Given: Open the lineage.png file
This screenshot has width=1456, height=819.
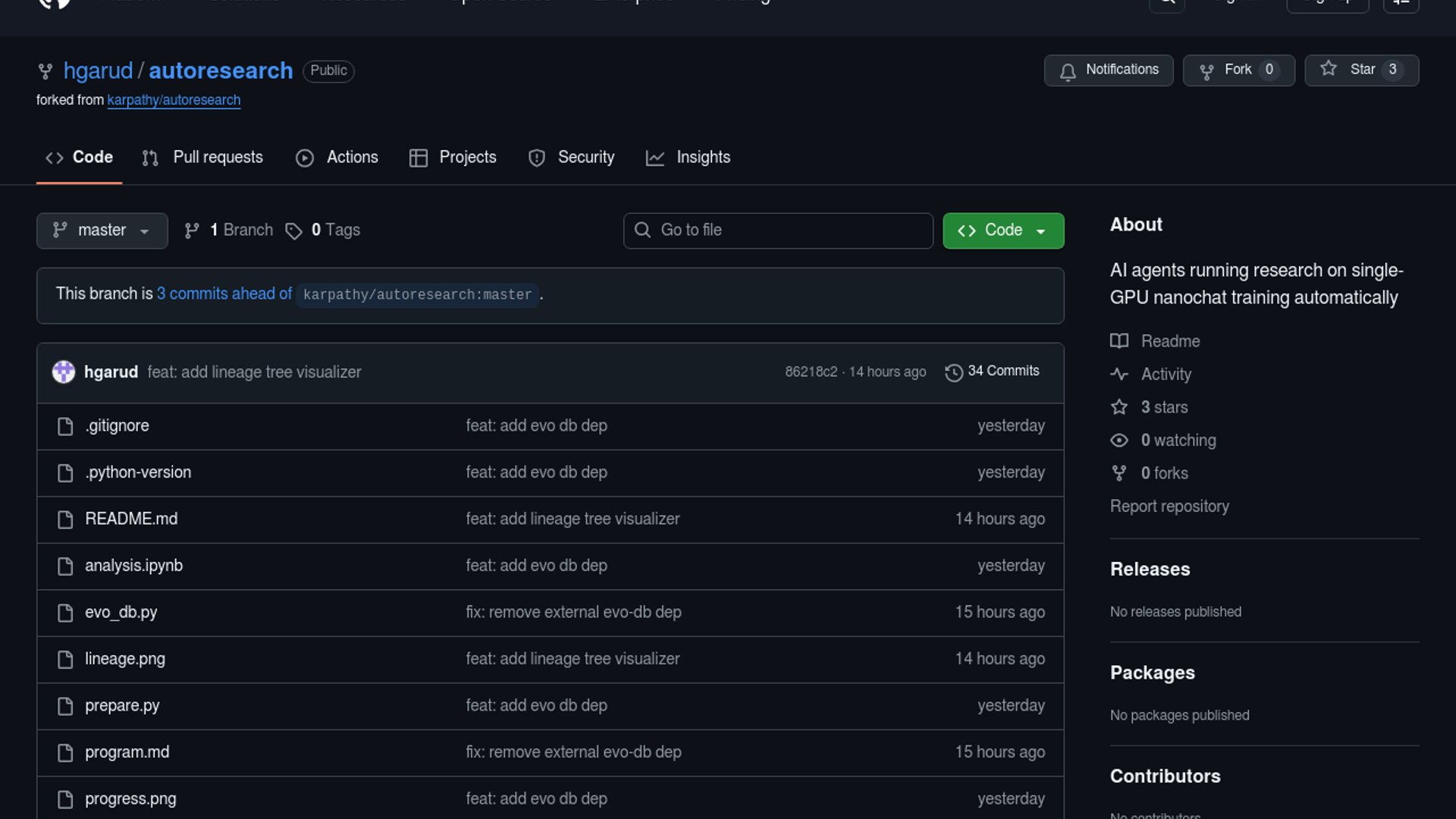Looking at the screenshot, I should tap(125, 659).
